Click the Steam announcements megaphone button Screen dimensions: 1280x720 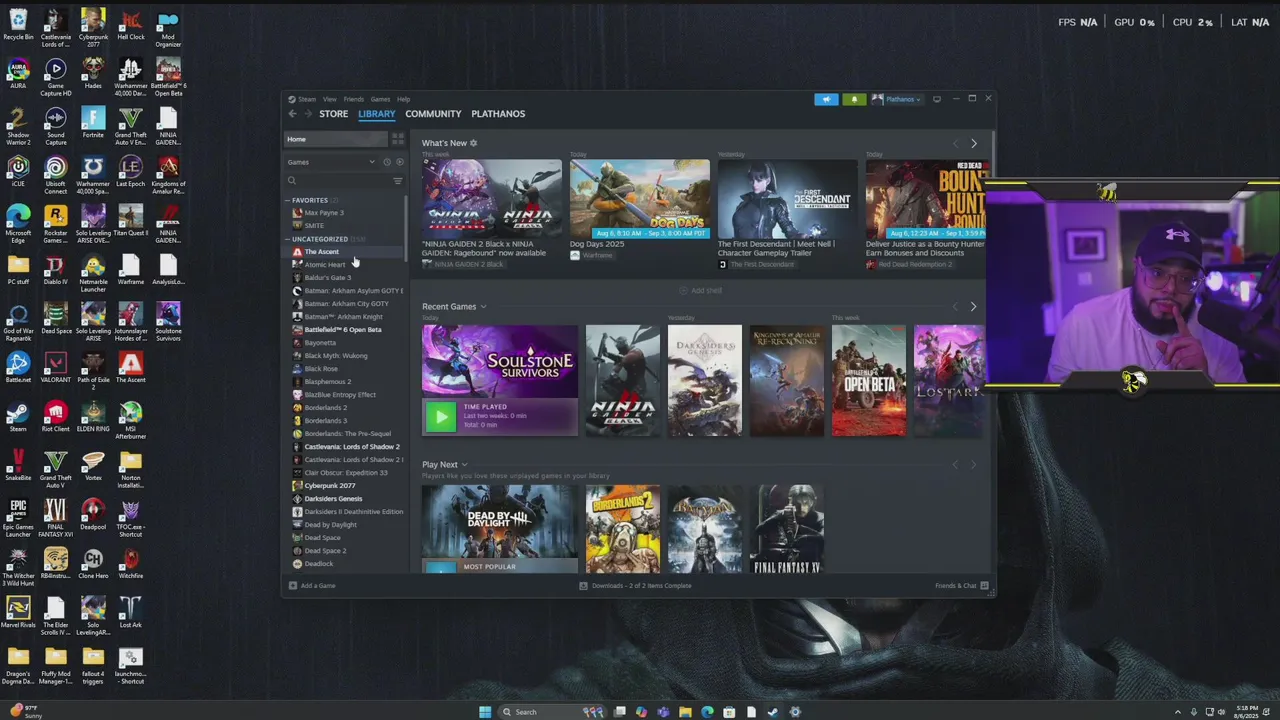[x=826, y=99]
